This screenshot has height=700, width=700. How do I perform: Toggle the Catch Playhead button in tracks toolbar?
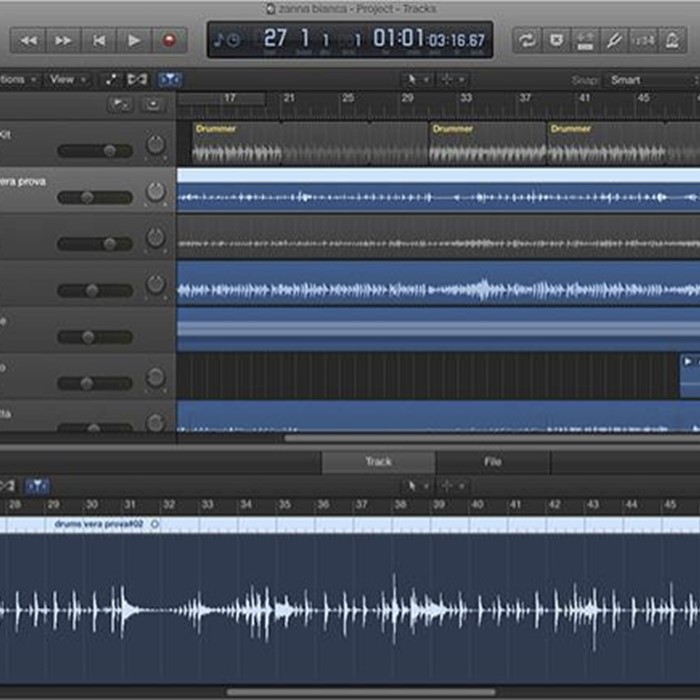click(x=170, y=79)
